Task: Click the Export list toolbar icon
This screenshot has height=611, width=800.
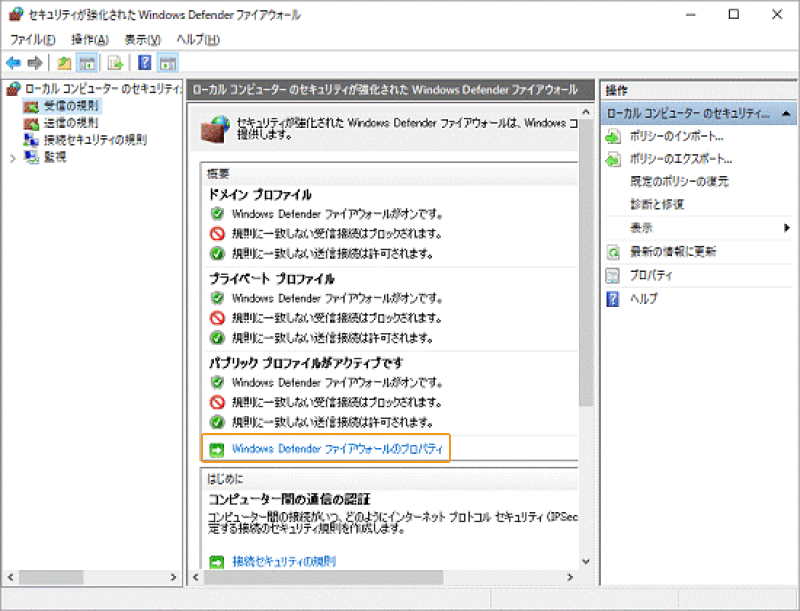Action: (116, 63)
